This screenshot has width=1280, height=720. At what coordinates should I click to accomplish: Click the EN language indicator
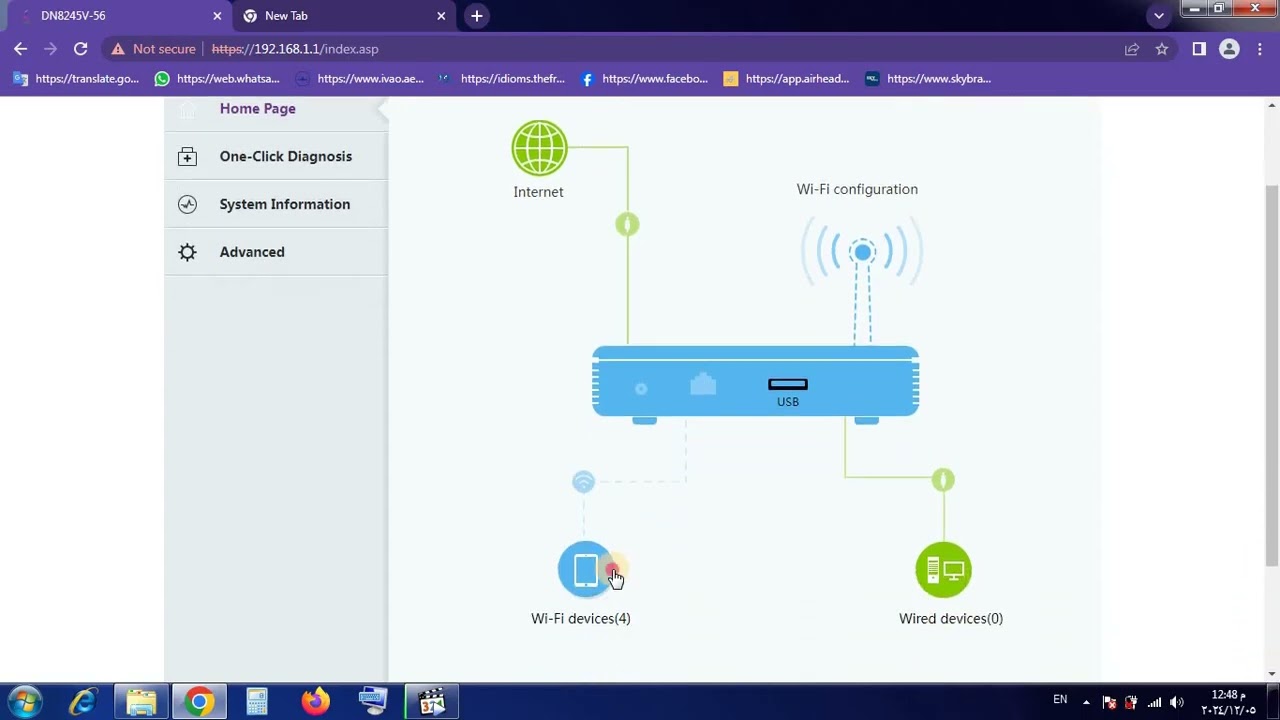pos(1060,700)
